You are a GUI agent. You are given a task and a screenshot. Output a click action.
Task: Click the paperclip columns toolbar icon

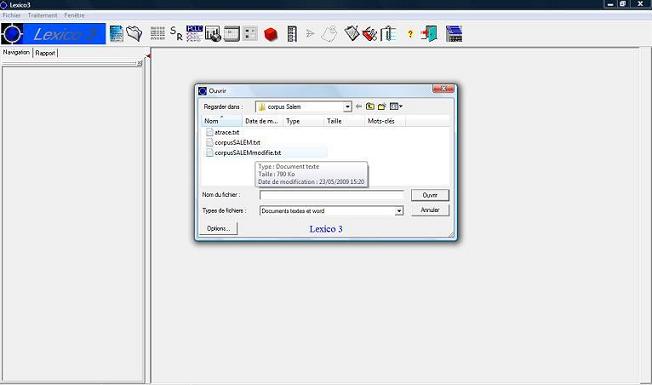pyautogui.click(x=388, y=34)
